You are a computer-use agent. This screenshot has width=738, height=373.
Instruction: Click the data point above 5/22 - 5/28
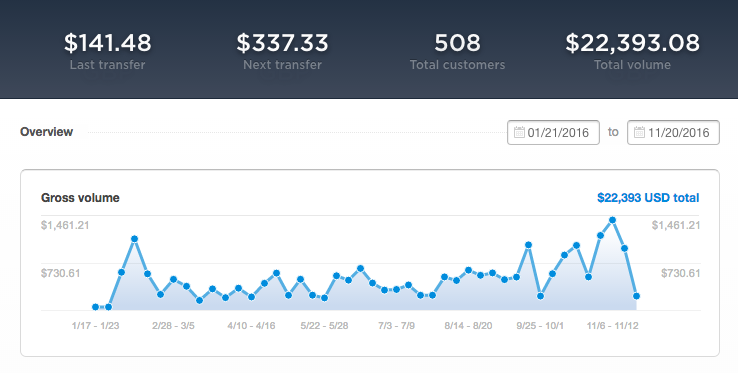(324, 298)
